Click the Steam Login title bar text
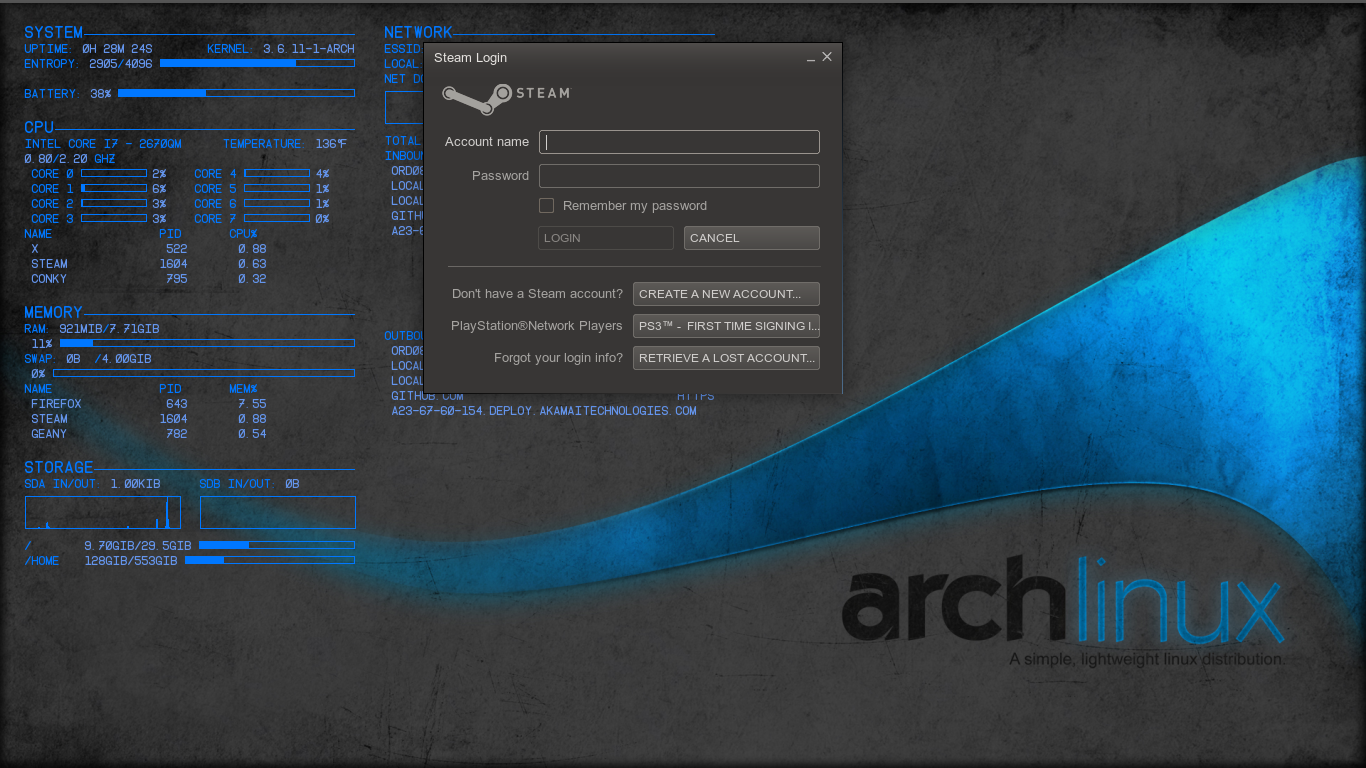Image resolution: width=1366 pixels, height=768 pixels. click(470, 58)
